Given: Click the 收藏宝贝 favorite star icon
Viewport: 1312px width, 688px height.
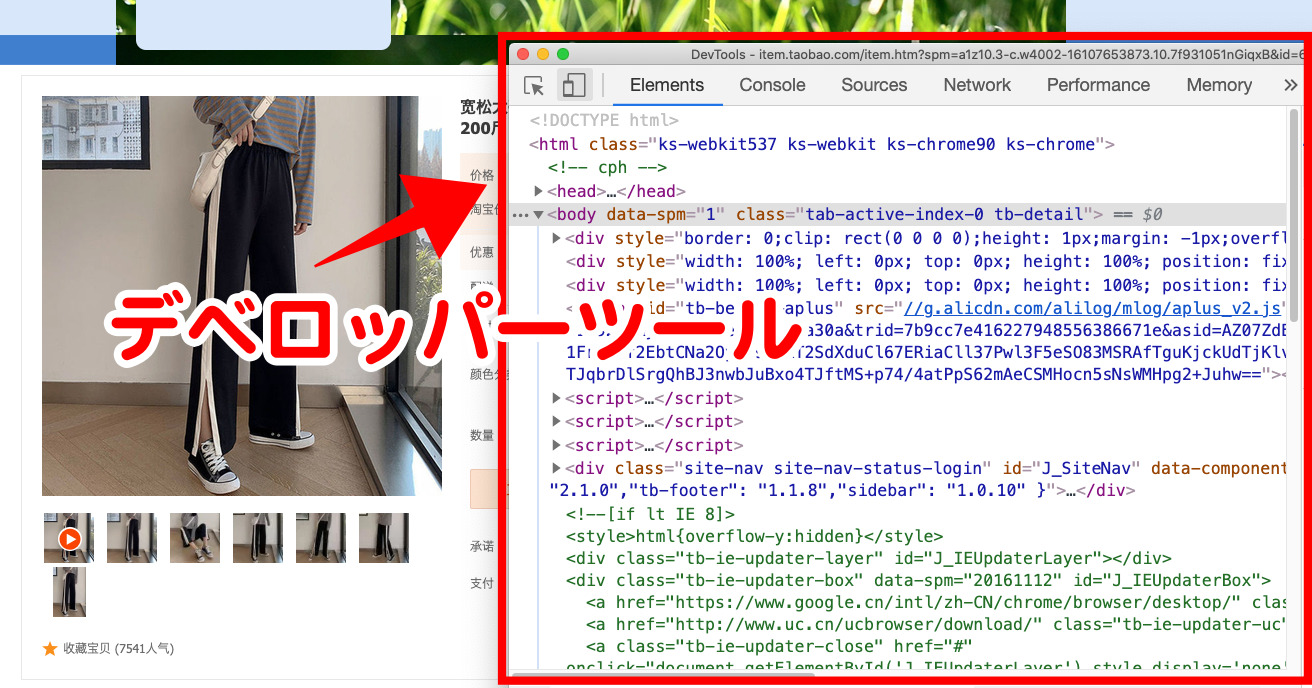Looking at the screenshot, I should point(50,649).
